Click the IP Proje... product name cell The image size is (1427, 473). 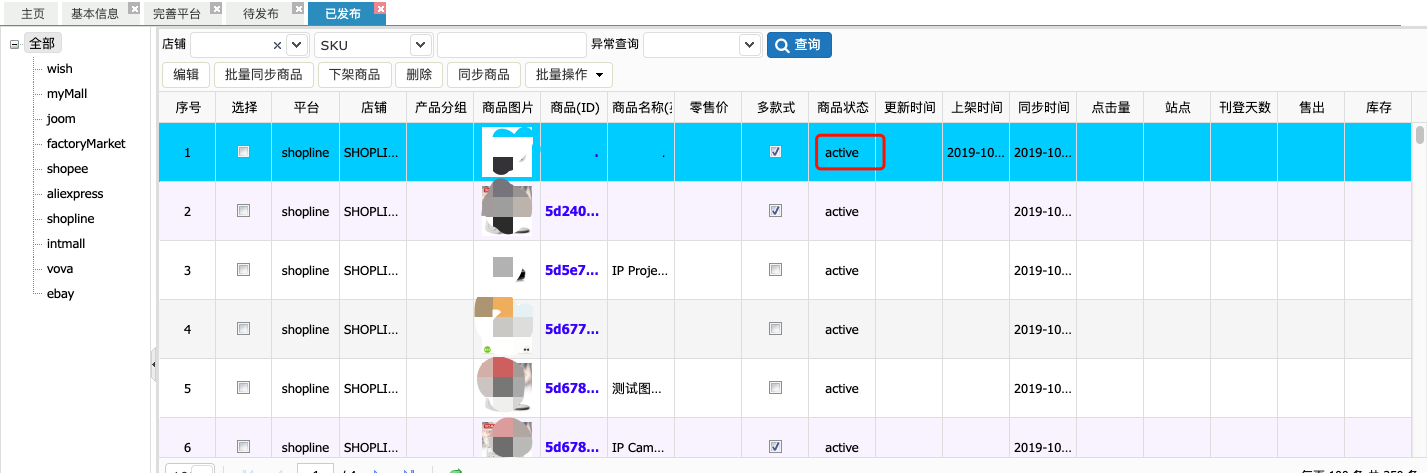click(640, 271)
